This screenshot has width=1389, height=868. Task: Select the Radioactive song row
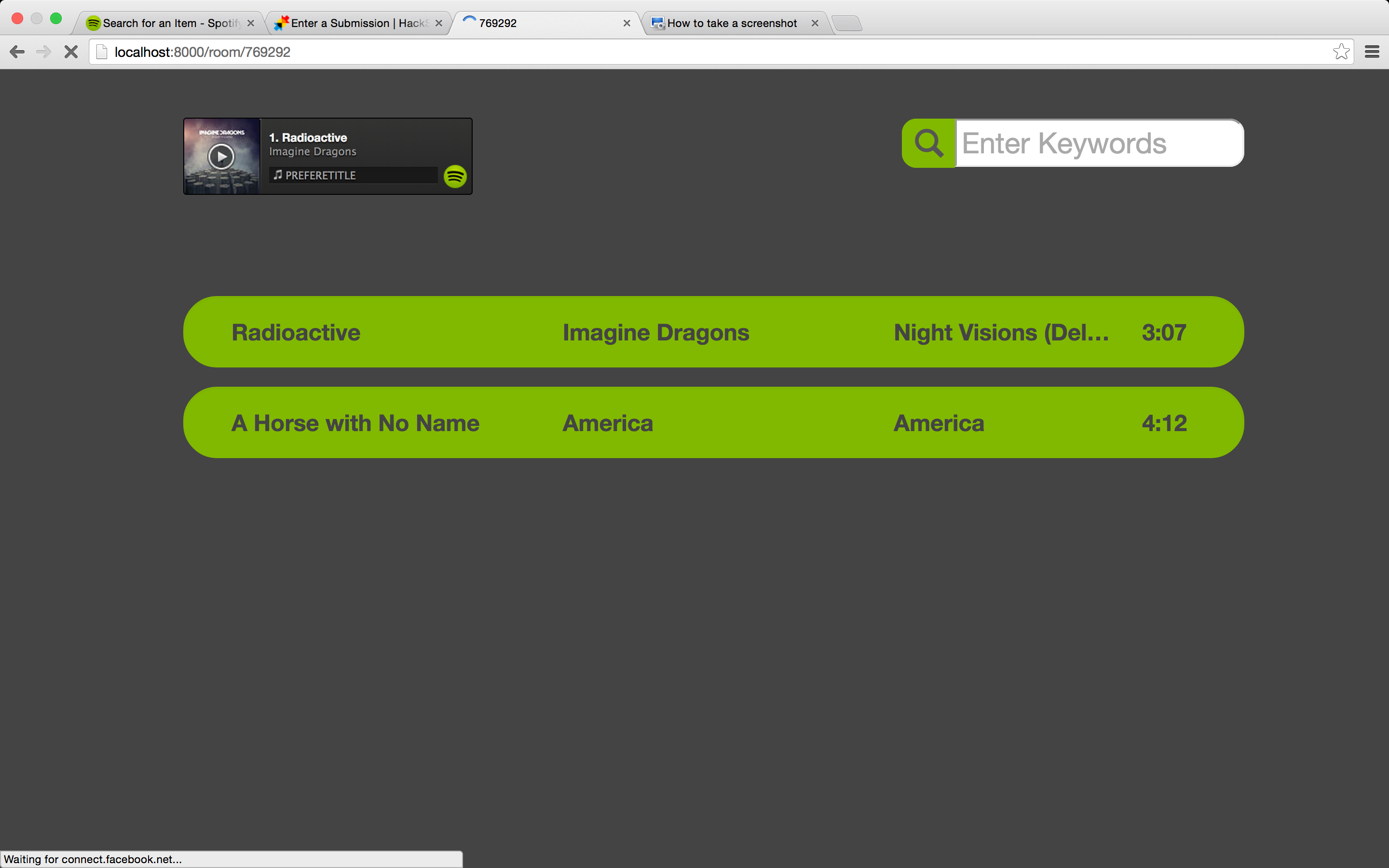713,332
